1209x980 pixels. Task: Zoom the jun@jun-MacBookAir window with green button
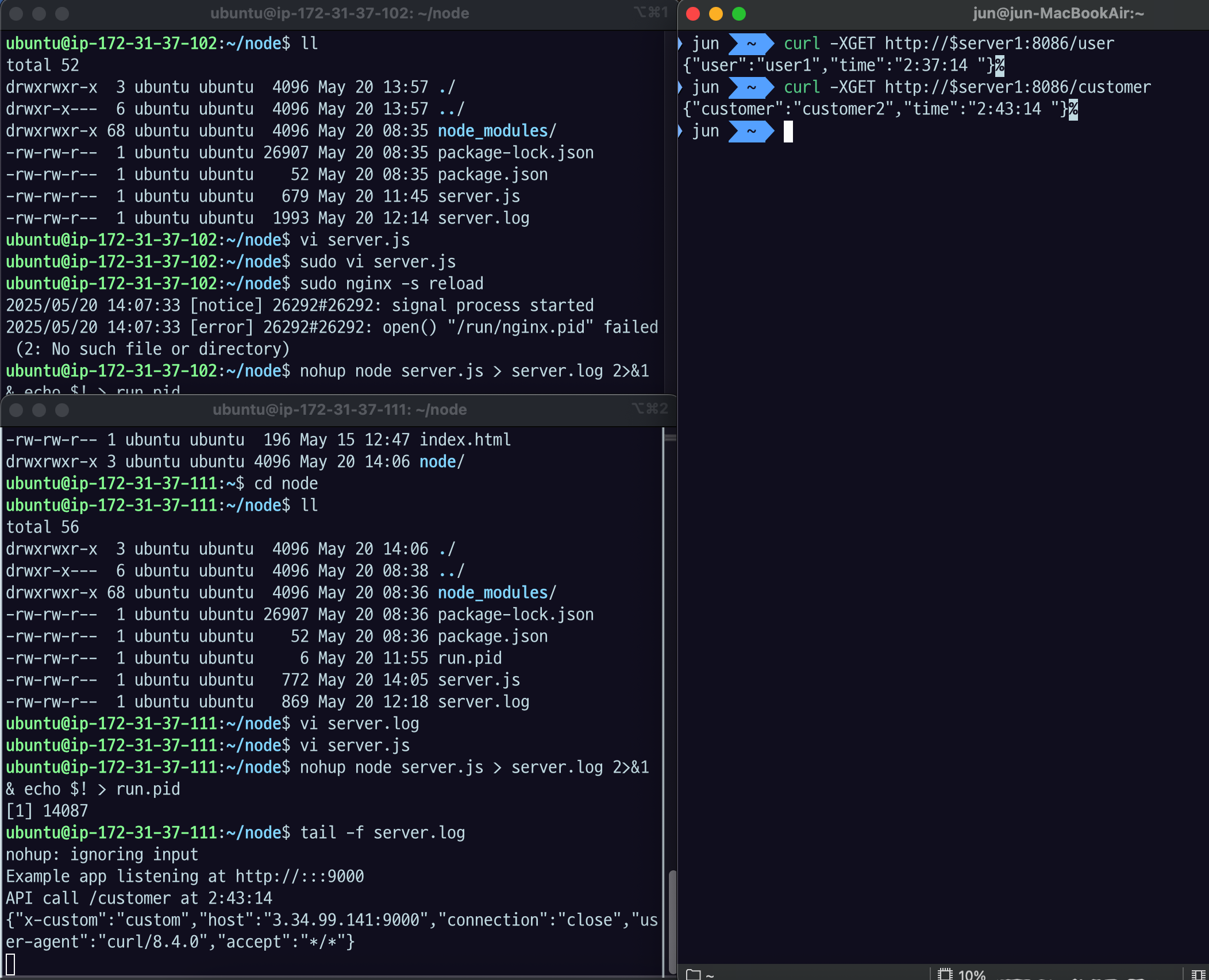click(x=739, y=14)
